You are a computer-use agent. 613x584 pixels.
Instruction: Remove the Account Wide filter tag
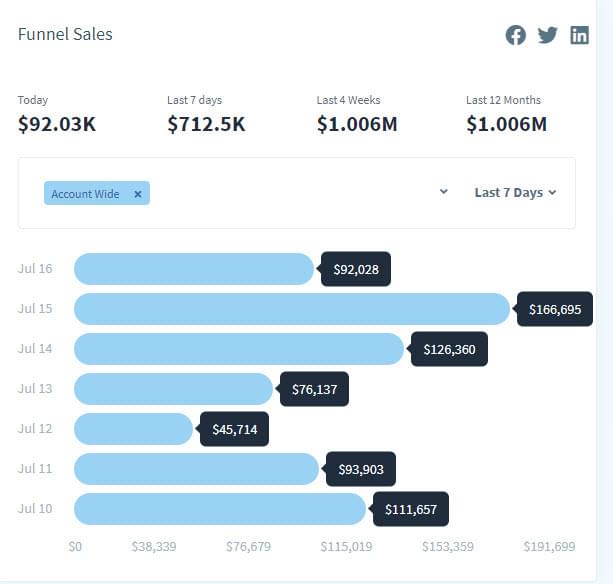point(138,194)
